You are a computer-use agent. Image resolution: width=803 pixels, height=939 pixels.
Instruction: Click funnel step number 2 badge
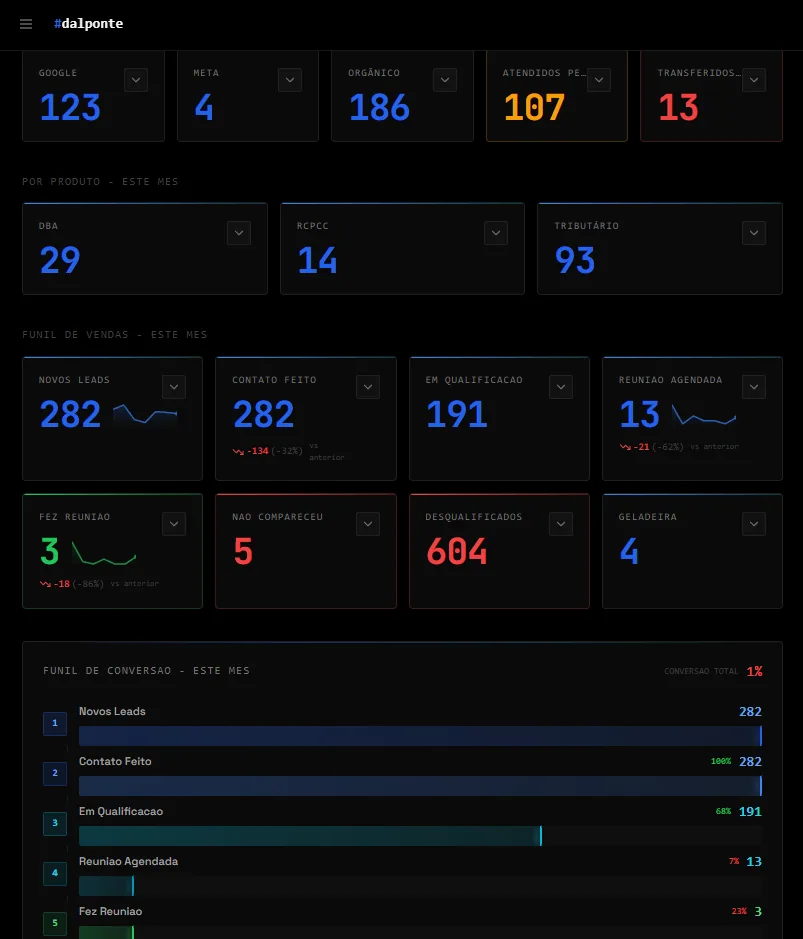pyautogui.click(x=55, y=773)
